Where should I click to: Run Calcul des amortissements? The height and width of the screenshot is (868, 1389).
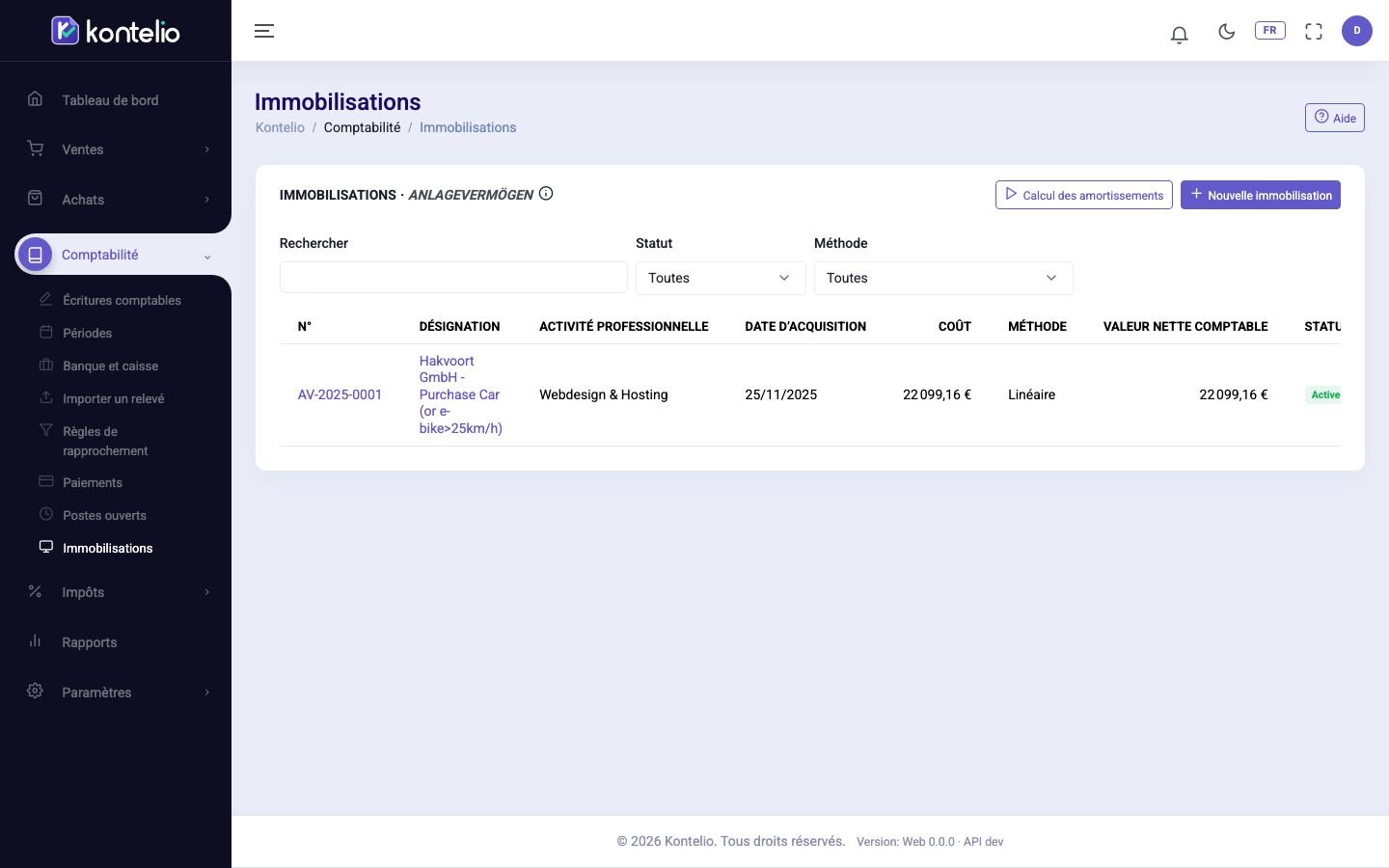1084,195
